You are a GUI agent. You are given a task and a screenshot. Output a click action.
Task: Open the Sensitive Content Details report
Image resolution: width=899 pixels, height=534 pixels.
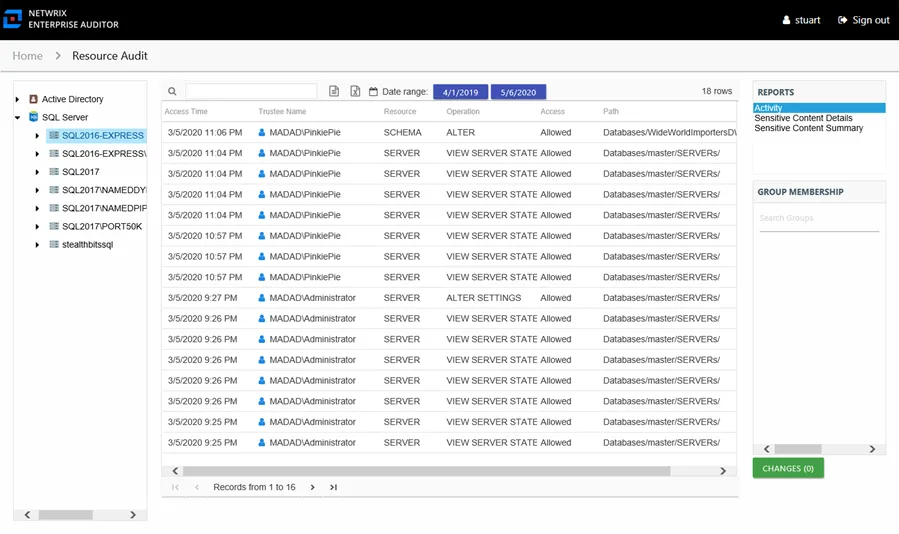point(803,118)
